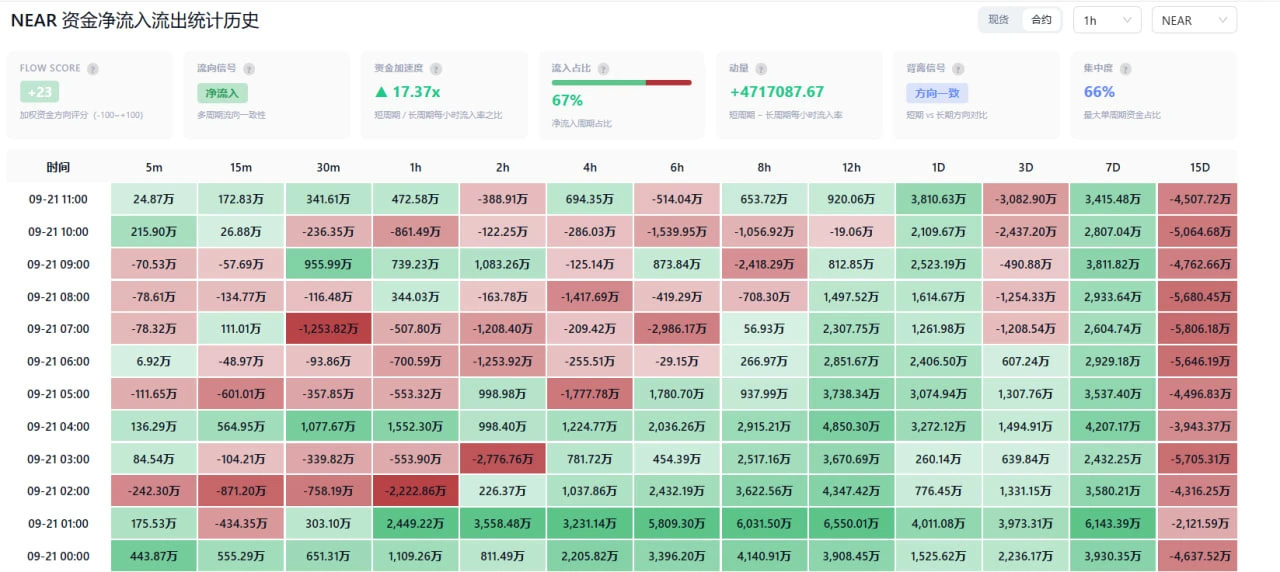This screenshot has width=1280, height=572.
Task: Click the +23 flow score badge
Action: coord(40,92)
